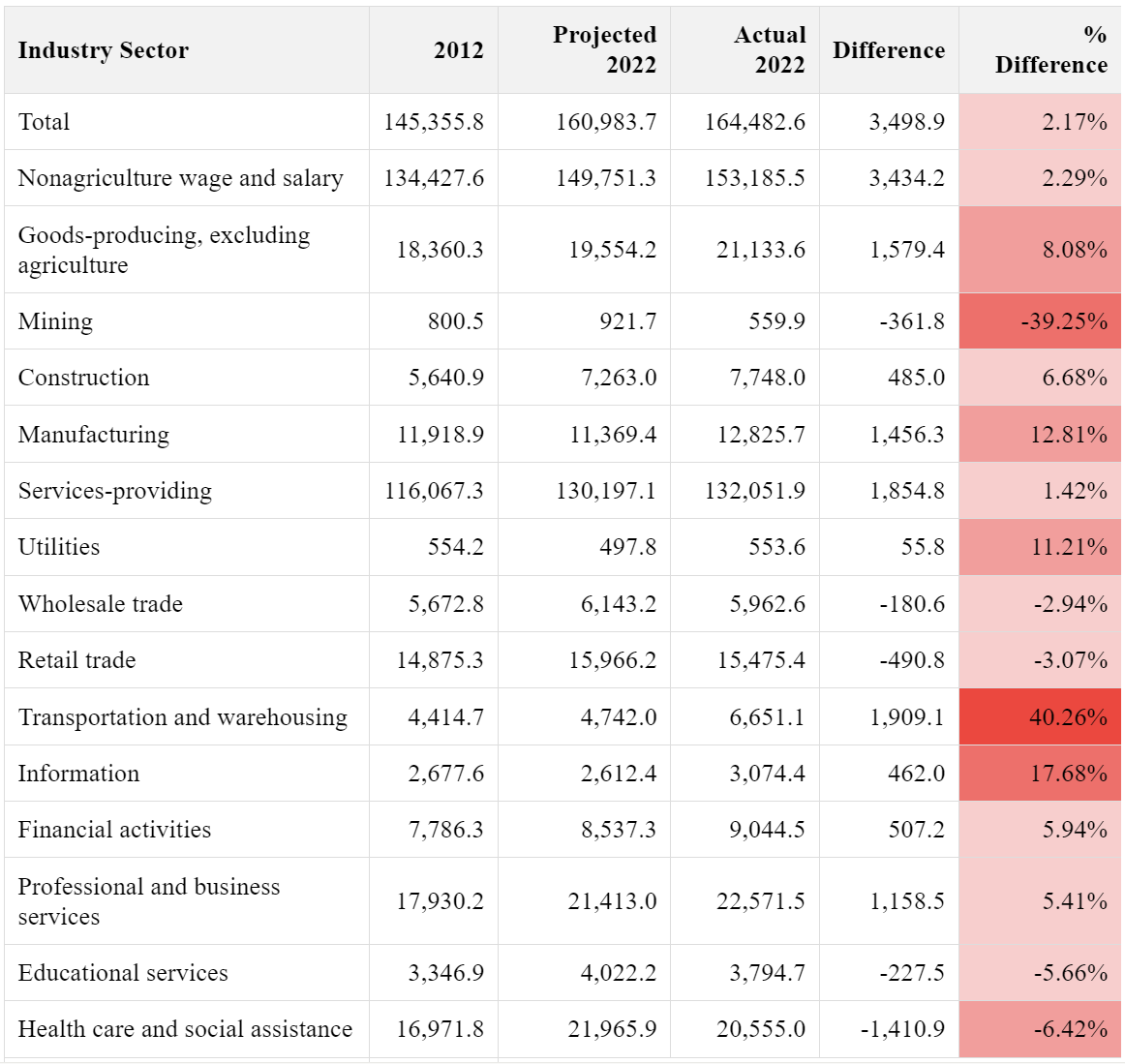The height and width of the screenshot is (1064, 1125).
Task: Select the Mining -39.25% red cell
Action: 1063,321
